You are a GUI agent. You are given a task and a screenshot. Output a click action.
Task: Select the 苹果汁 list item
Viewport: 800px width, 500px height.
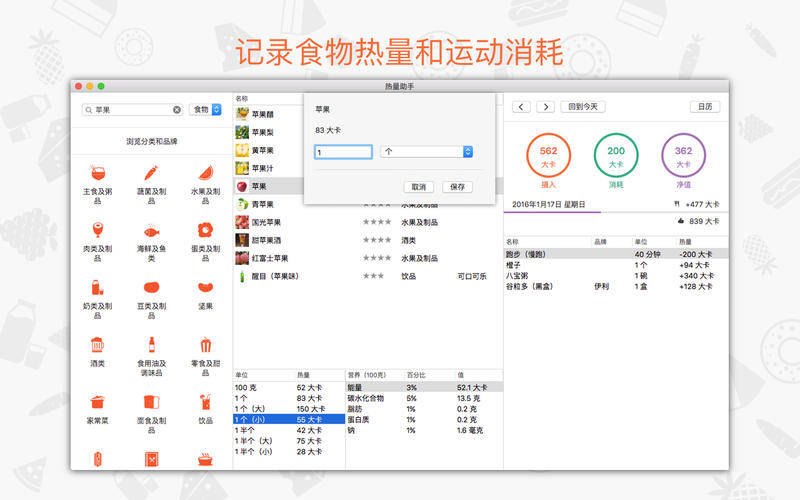pos(269,168)
